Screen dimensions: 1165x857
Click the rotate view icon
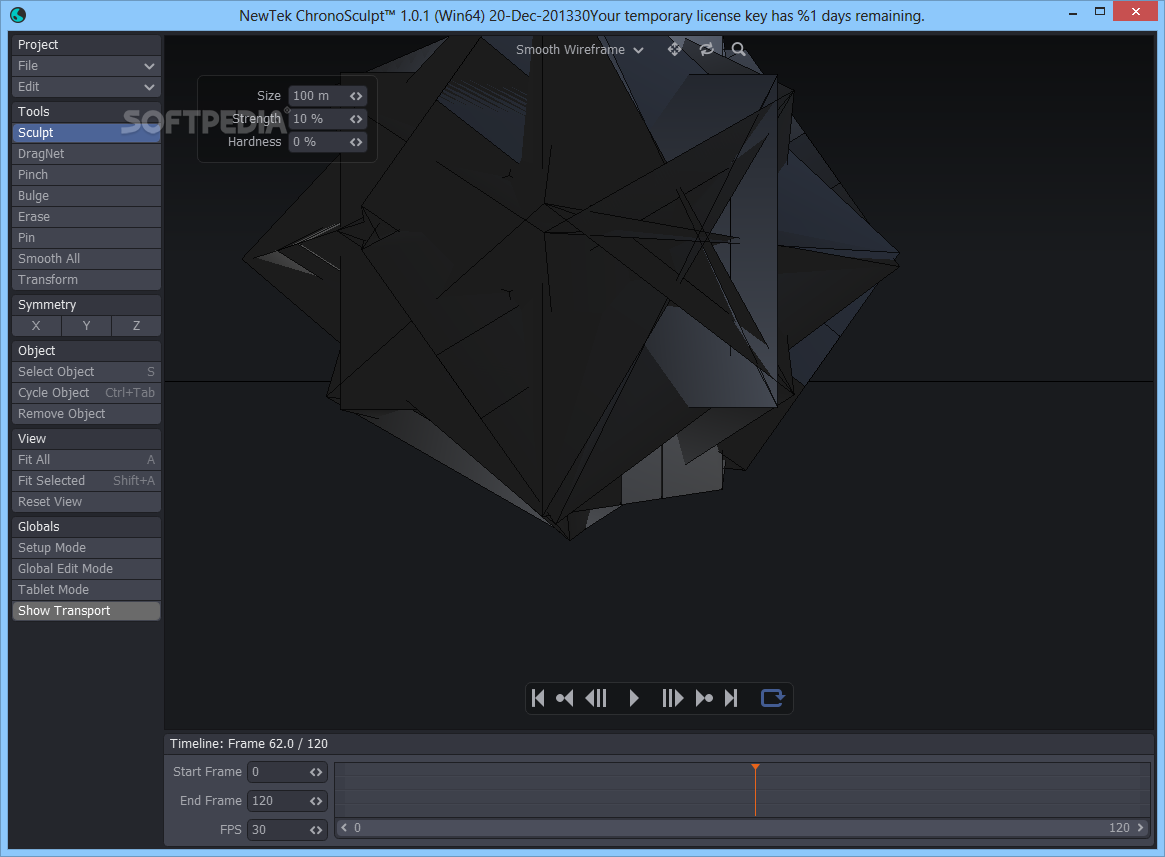[707, 49]
